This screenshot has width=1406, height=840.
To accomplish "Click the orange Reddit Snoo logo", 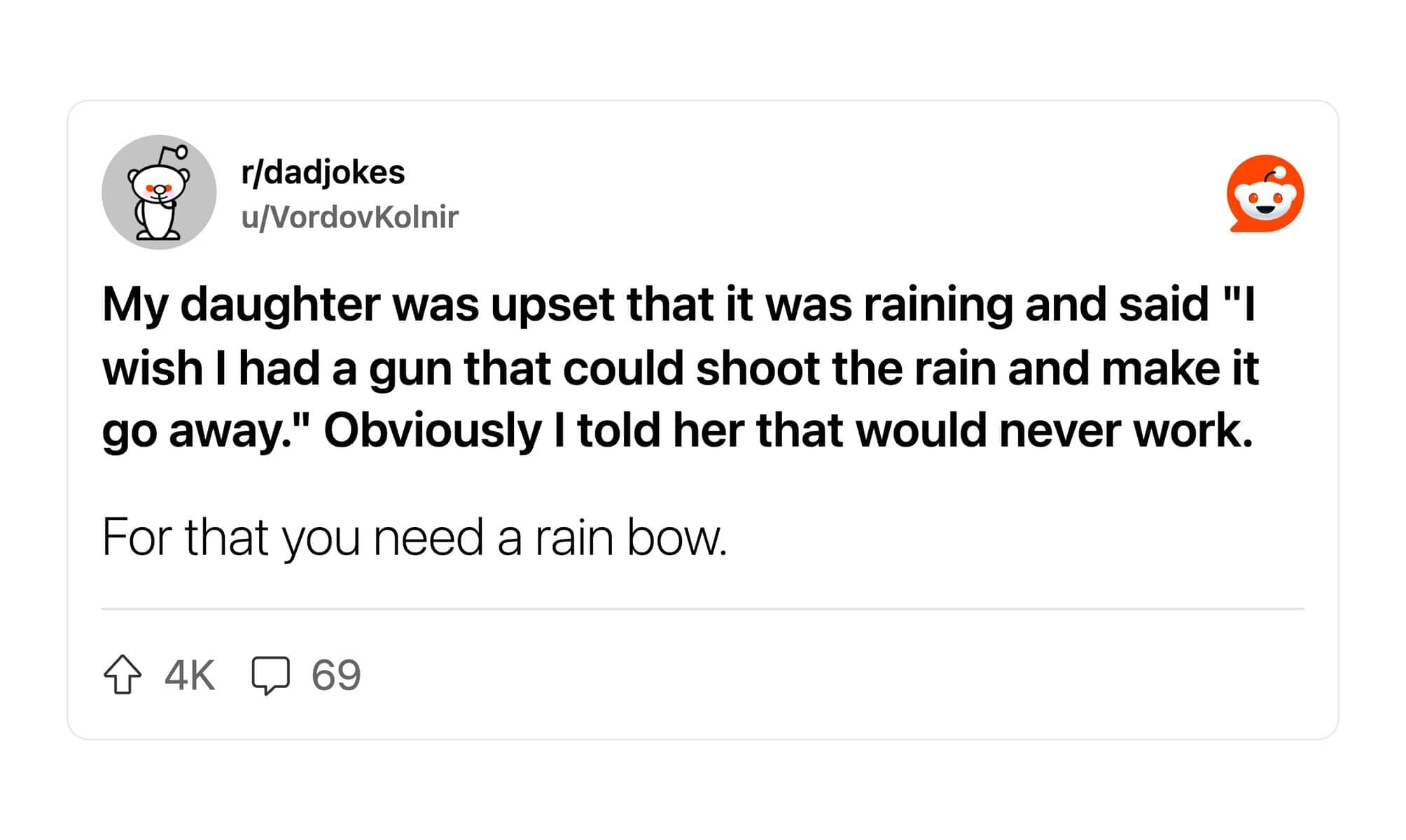I will click(1265, 194).
